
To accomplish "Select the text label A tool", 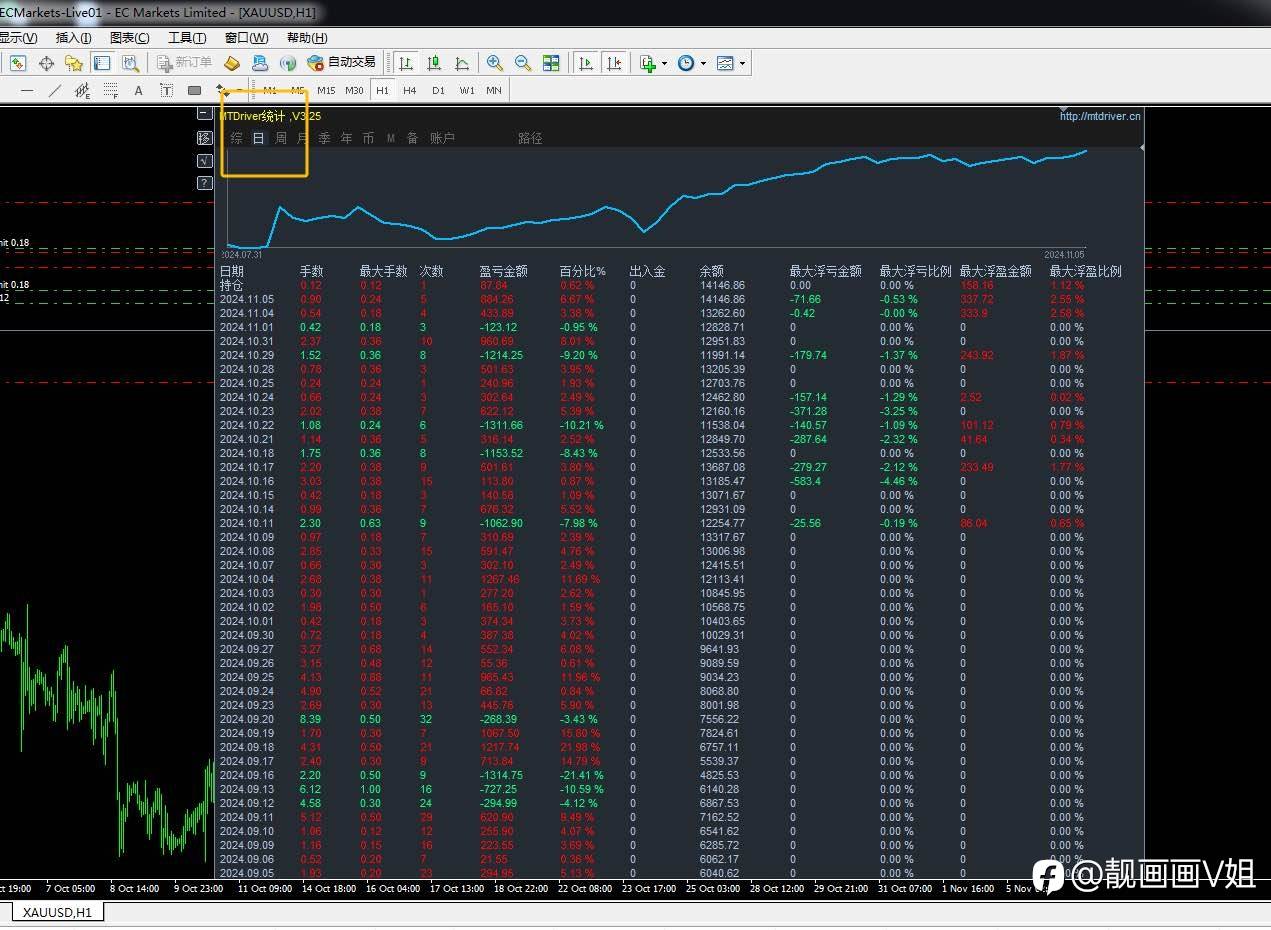I will 138,91.
